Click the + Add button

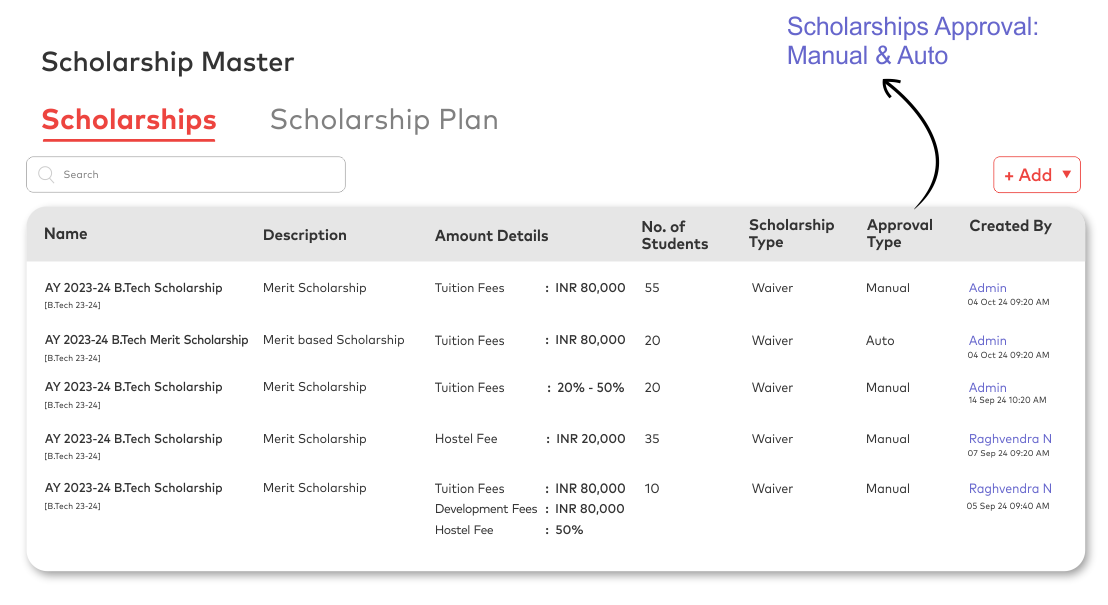click(1028, 175)
